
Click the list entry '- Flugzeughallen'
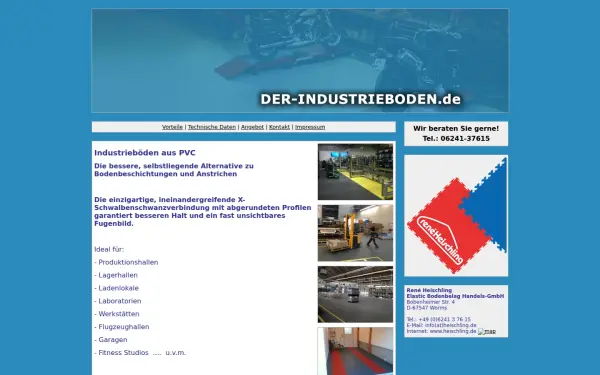(122, 327)
